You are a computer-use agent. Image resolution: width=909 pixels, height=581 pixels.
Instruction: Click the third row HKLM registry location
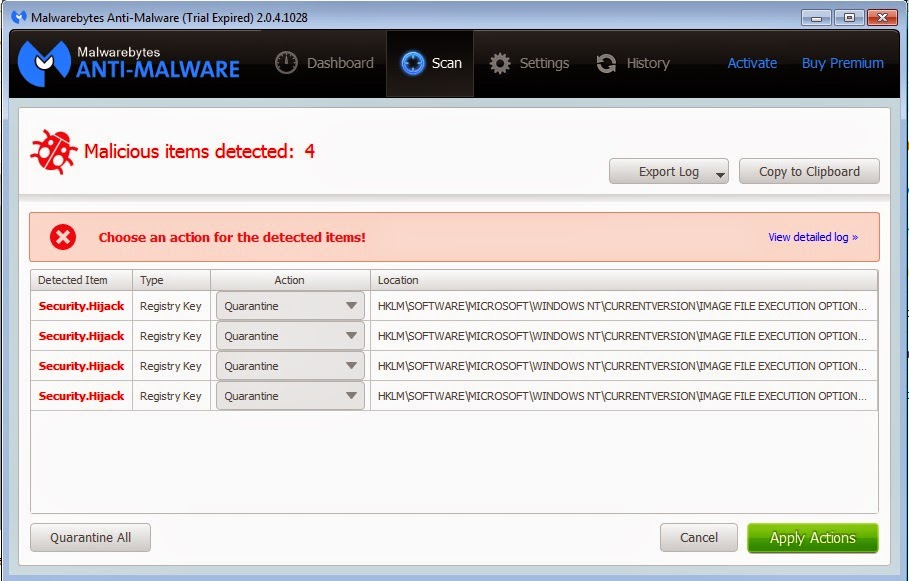(622, 366)
